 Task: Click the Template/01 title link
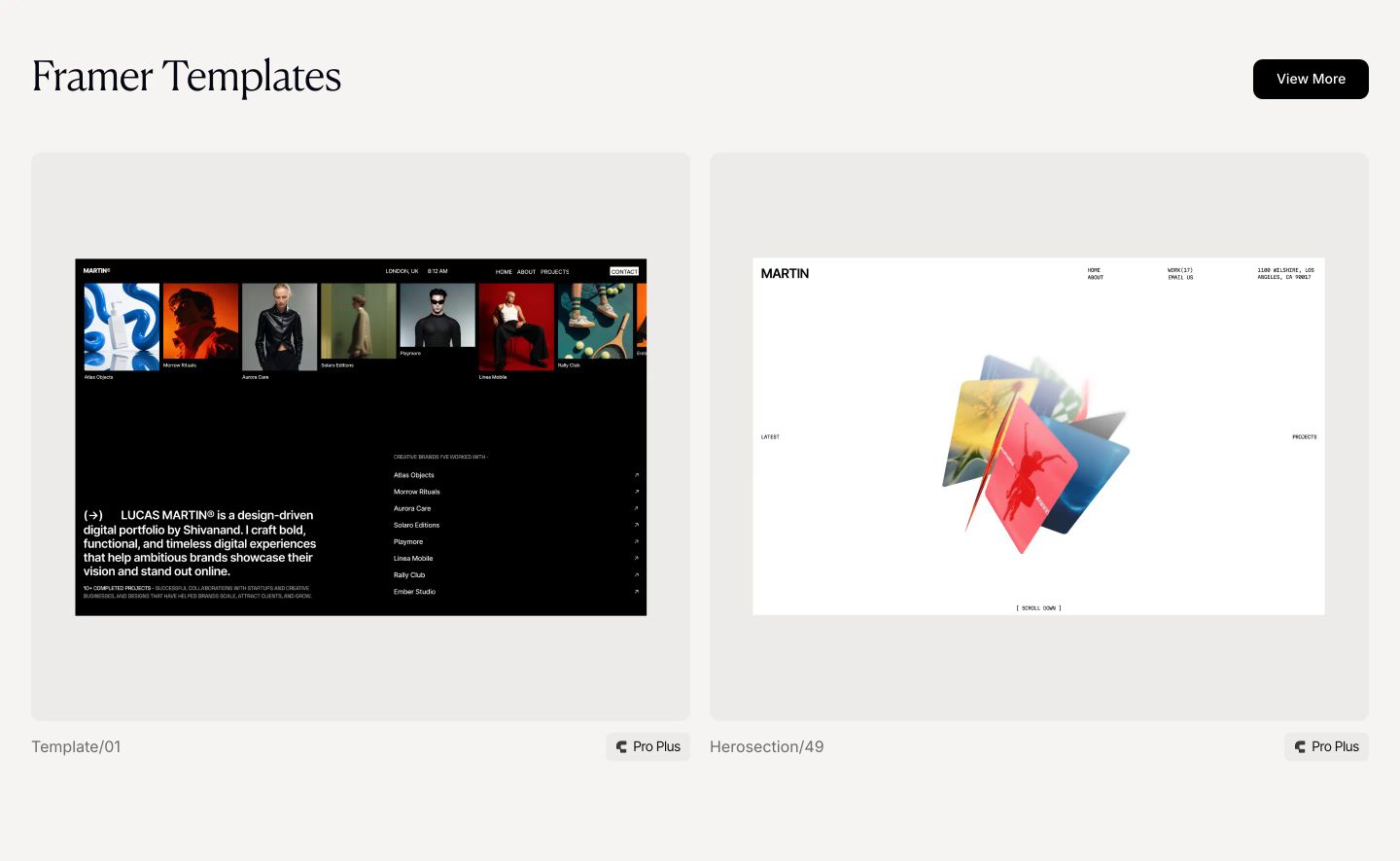[x=76, y=746]
